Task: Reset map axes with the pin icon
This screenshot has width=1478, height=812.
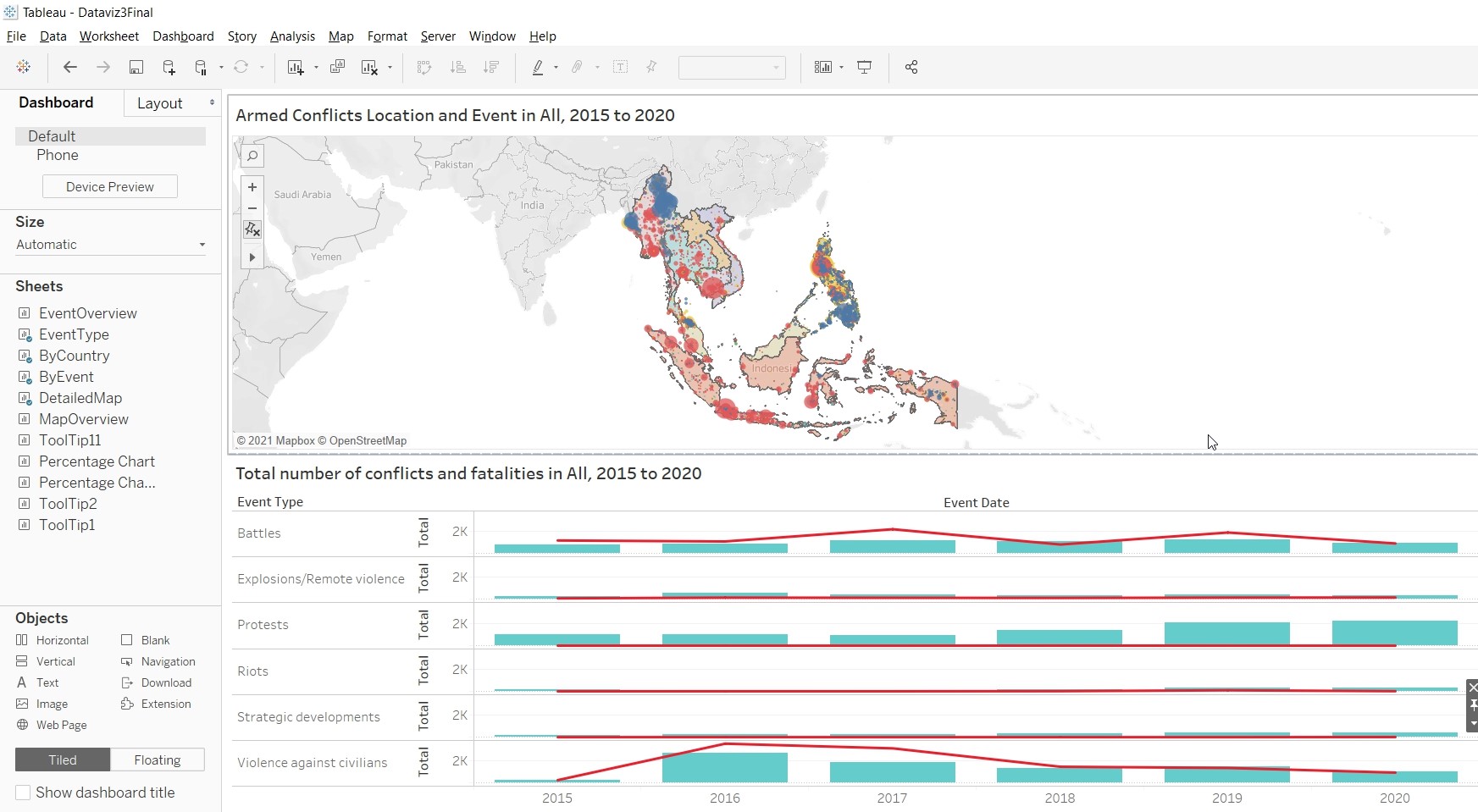Action: click(252, 229)
